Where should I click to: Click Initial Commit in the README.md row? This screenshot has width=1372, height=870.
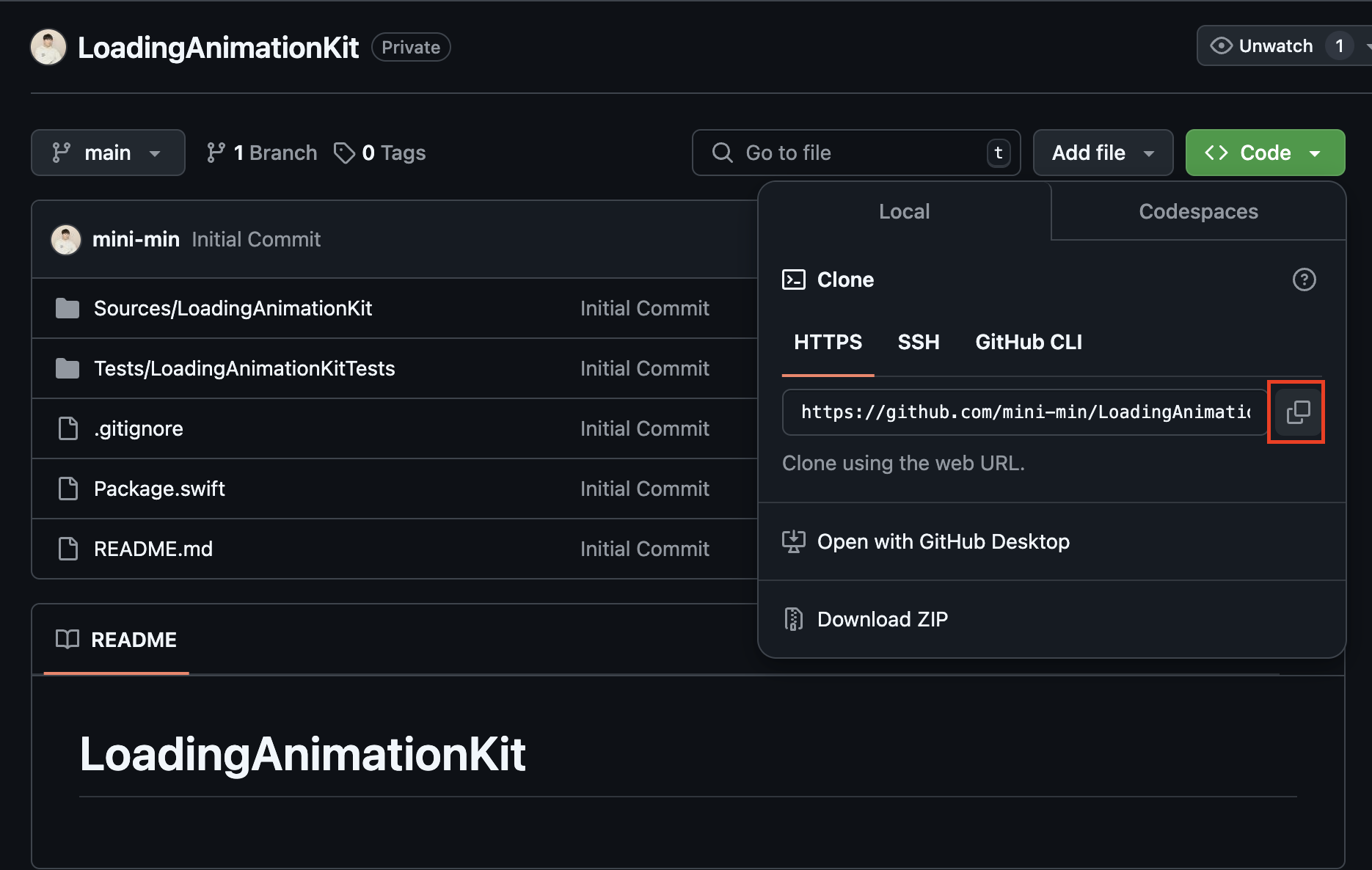(x=644, y=549)
